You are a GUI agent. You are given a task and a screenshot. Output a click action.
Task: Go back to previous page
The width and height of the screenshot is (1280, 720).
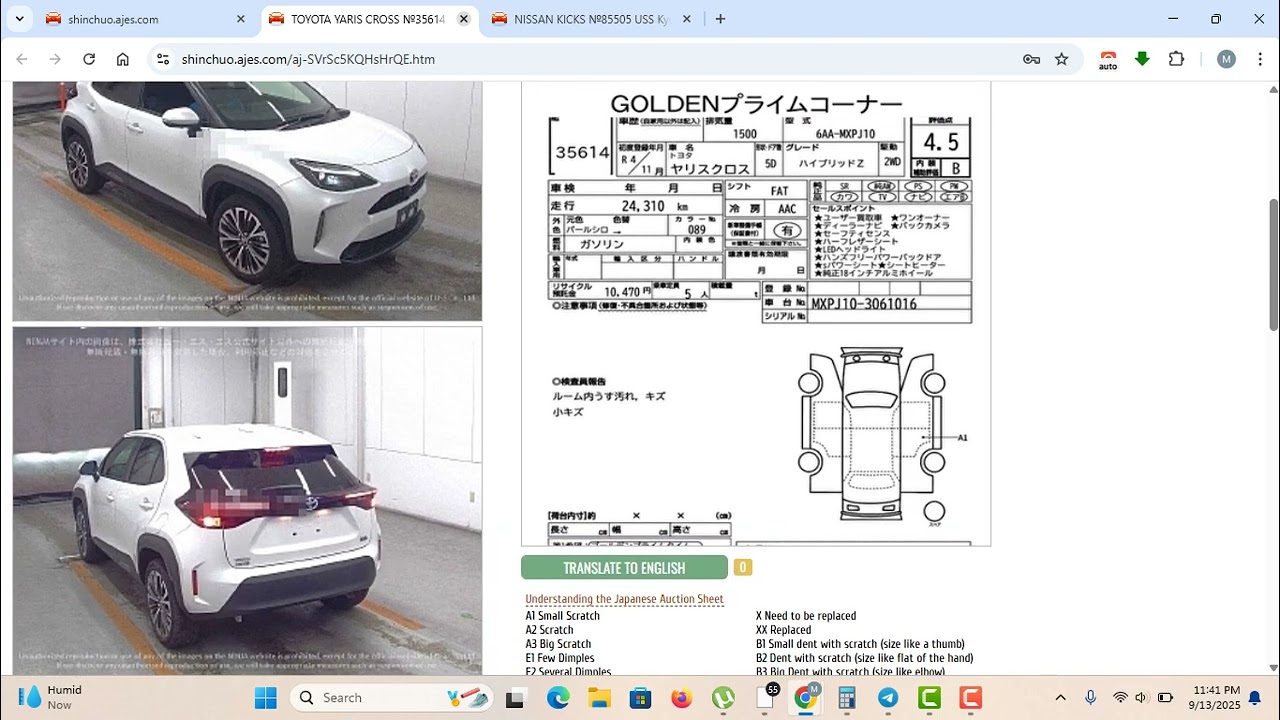(22, 59)
